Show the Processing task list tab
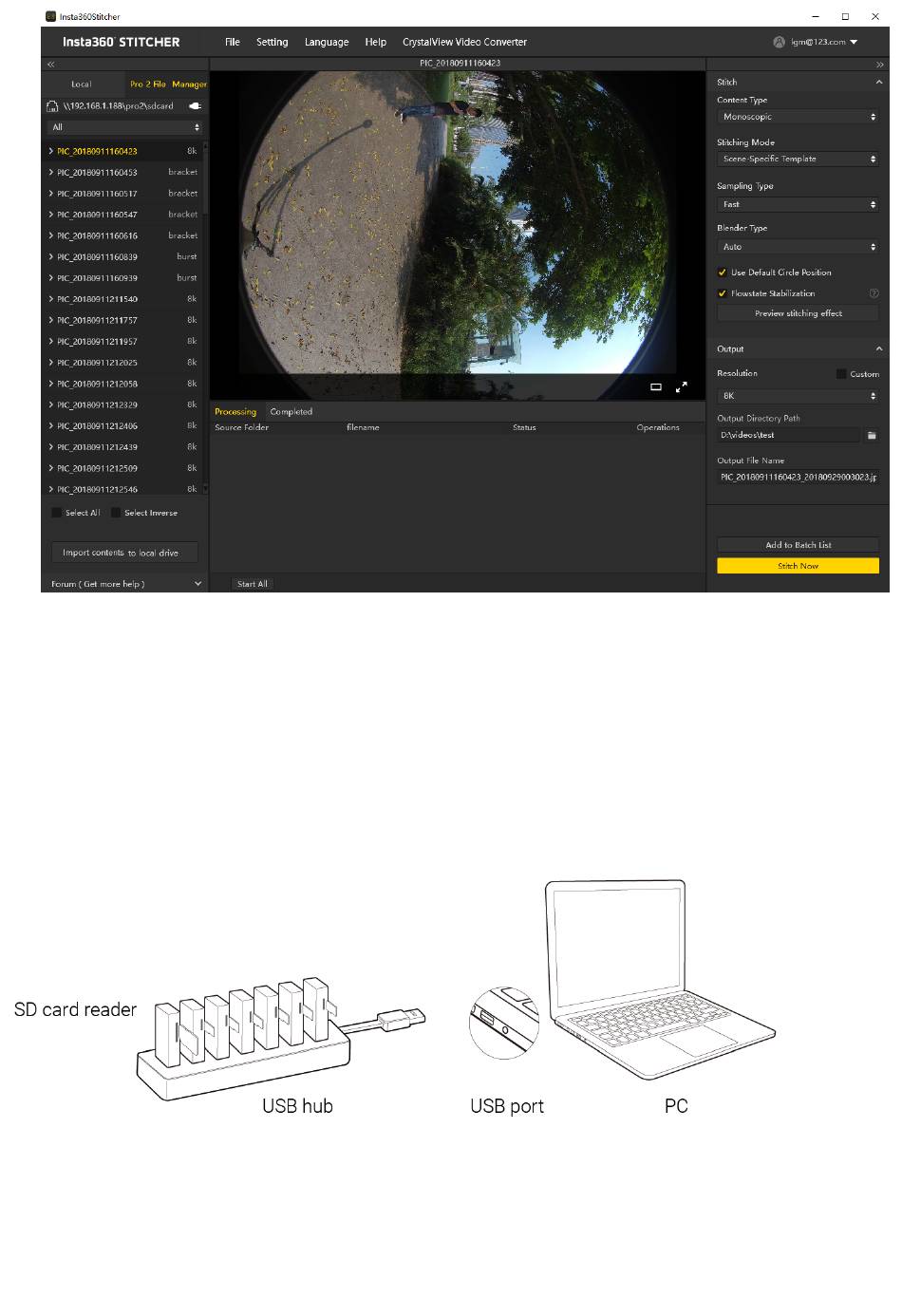This screenshot has width=902, height=1316. [x=235, y=412]
